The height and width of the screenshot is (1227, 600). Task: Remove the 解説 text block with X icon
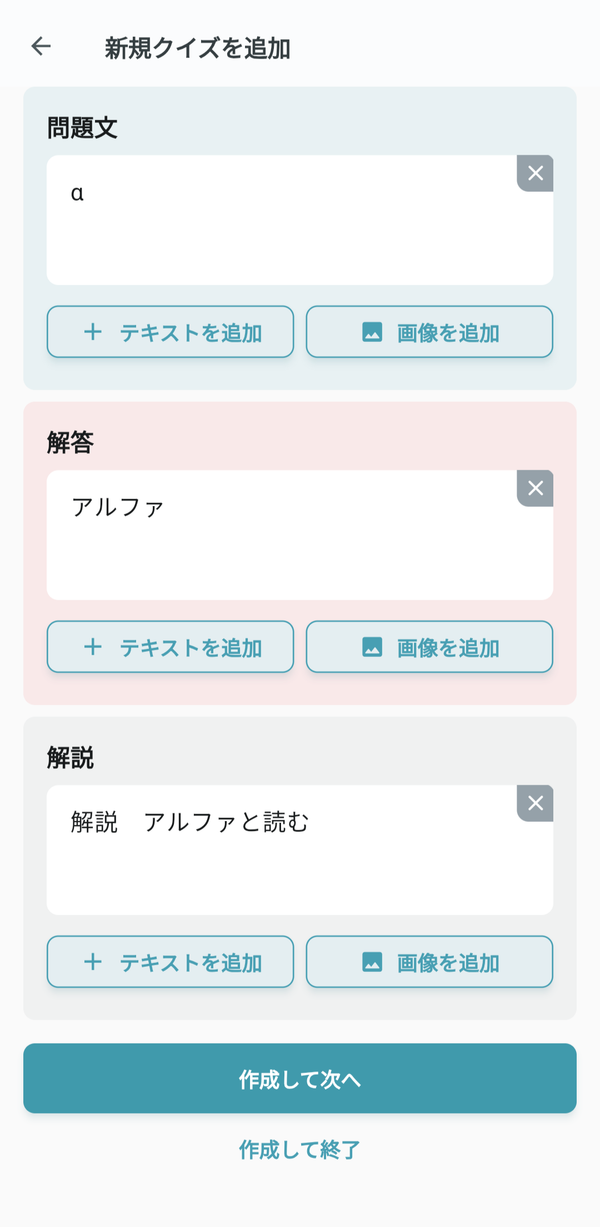point(535,803)
